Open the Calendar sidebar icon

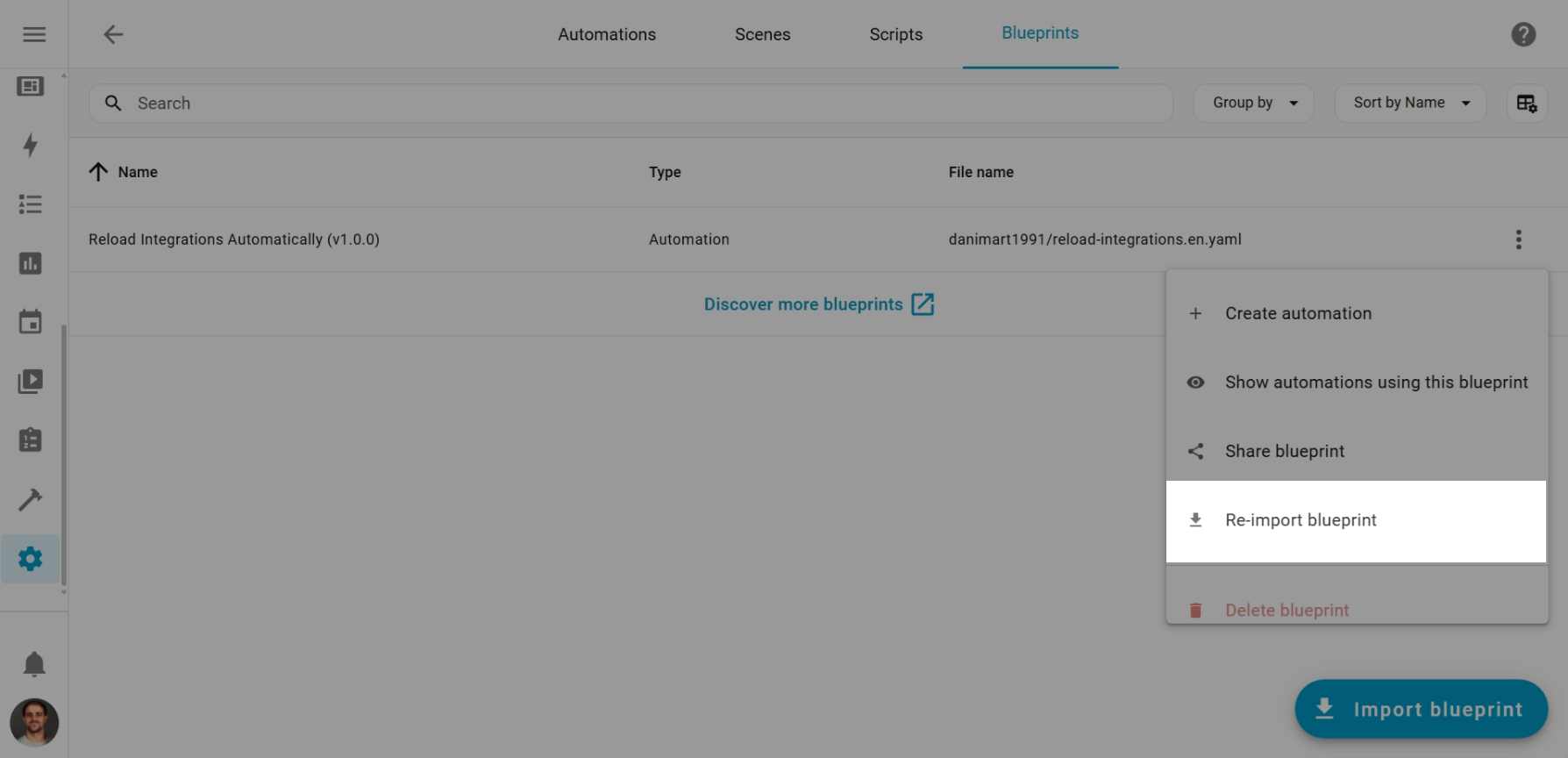(31, 322)
